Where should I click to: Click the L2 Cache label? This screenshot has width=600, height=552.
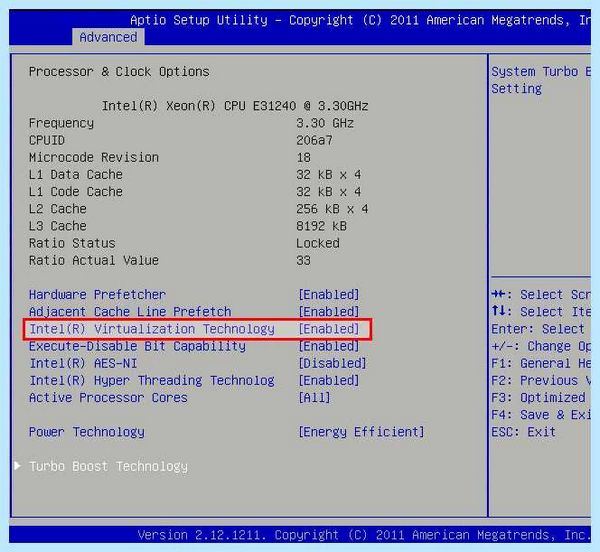(58, 209)
